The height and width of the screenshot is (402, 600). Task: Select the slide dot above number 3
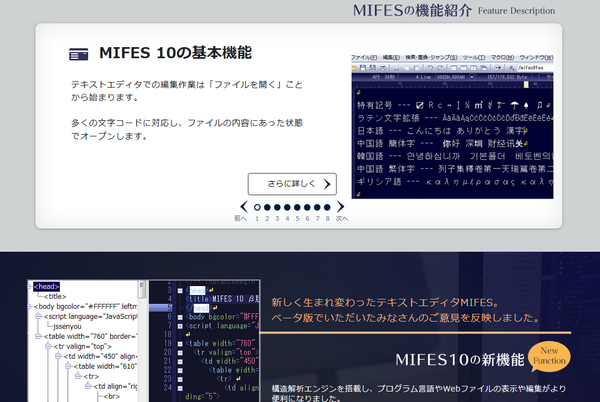(277, 207)
